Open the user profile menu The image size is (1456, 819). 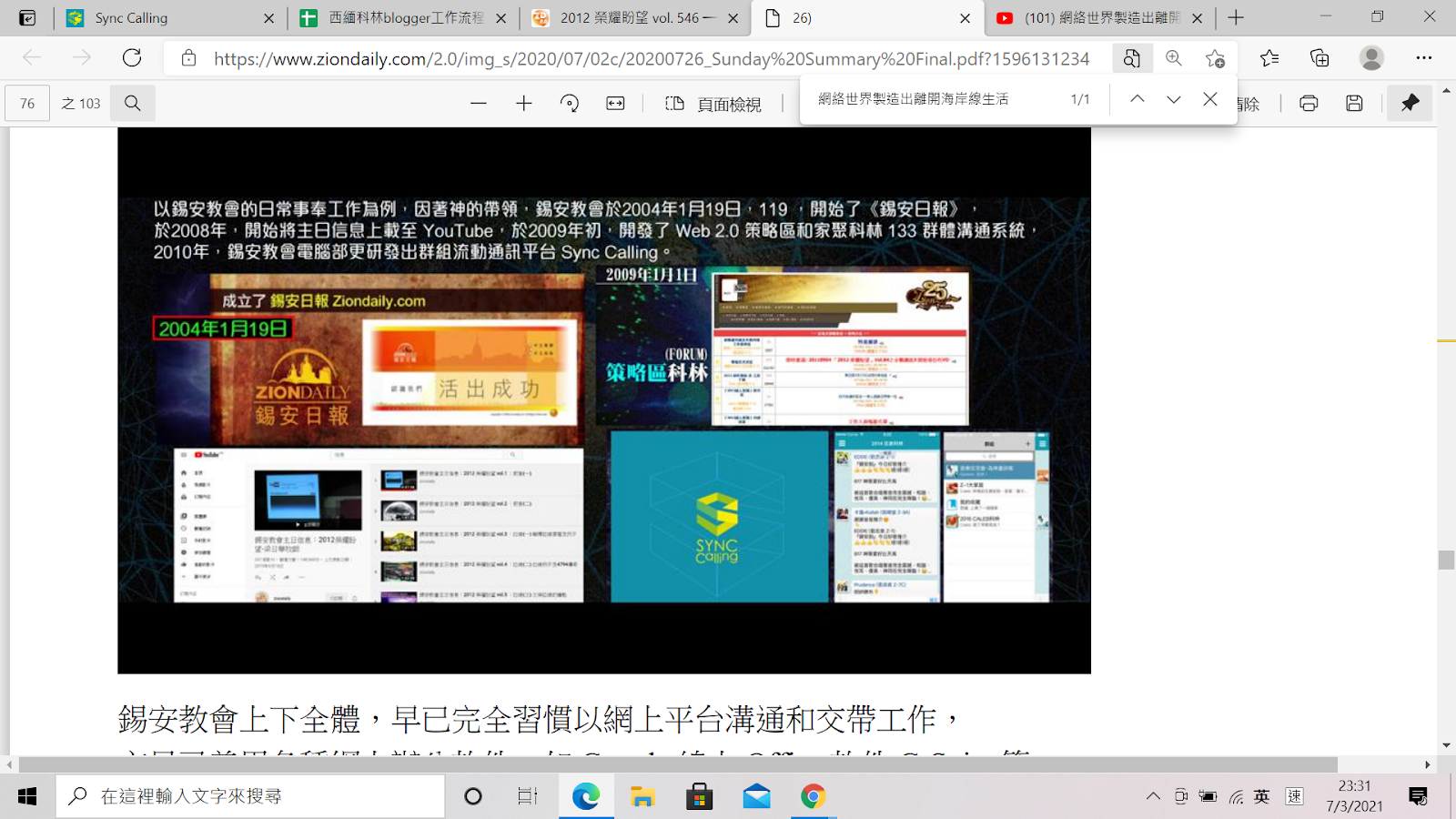pyautogui.click(x=1371, y=58)
